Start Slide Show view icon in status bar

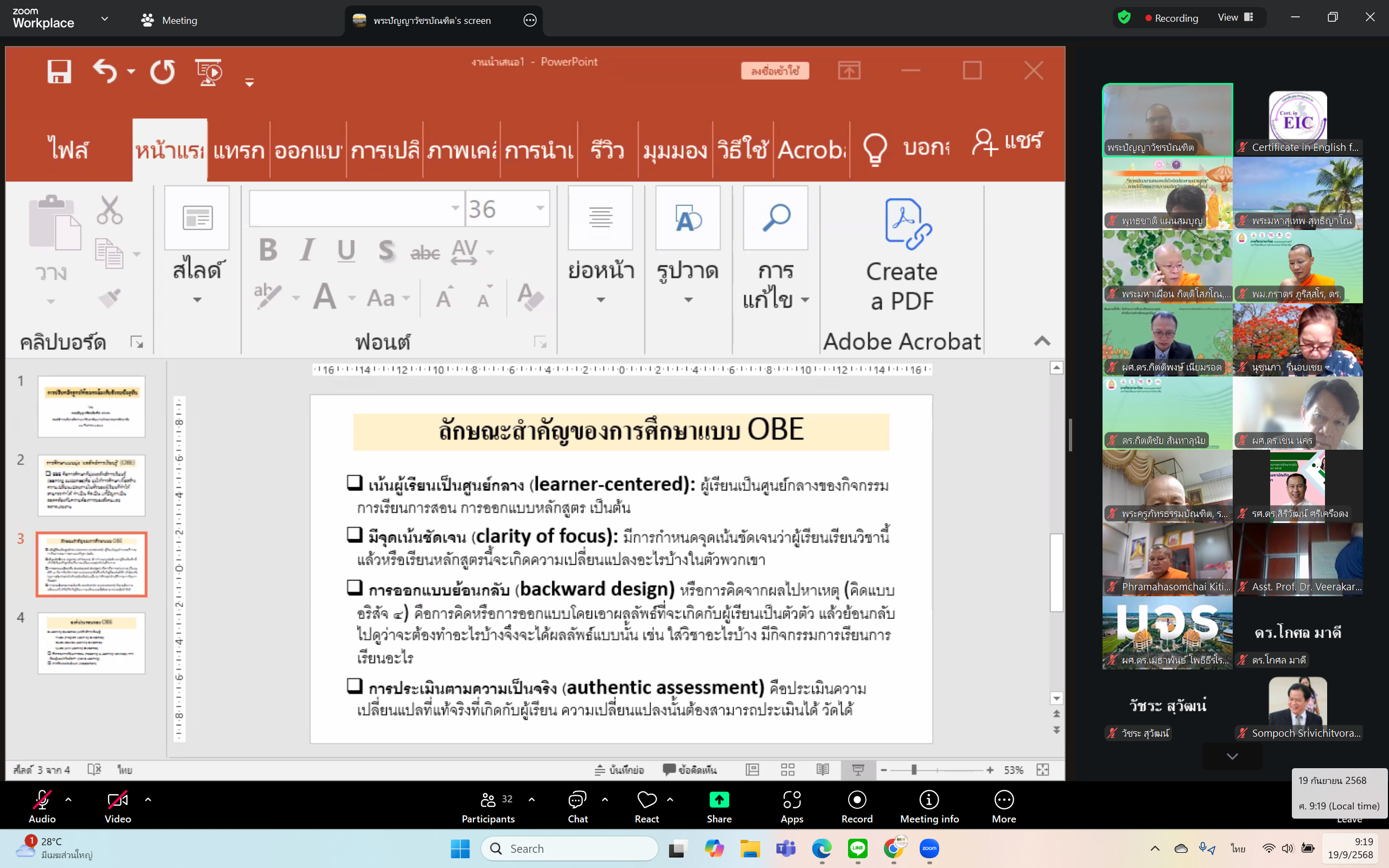pyautogui.click(x=858, y=770)
